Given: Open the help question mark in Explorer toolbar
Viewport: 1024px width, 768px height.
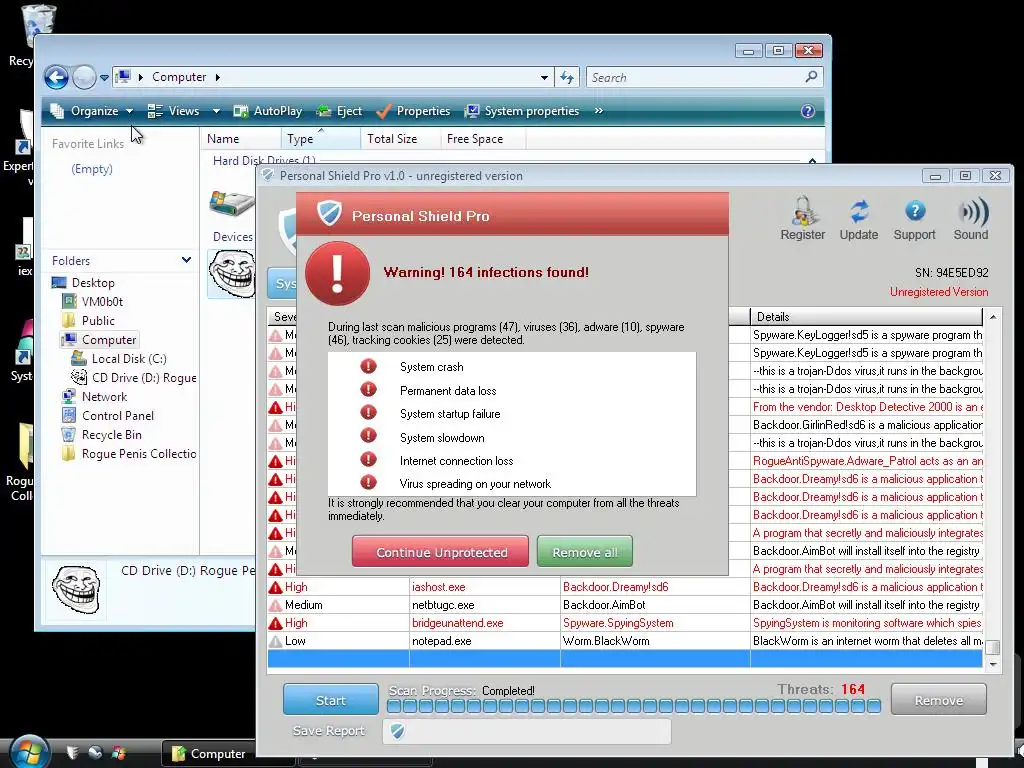Looking at the screenshot, I should point(808,111).
